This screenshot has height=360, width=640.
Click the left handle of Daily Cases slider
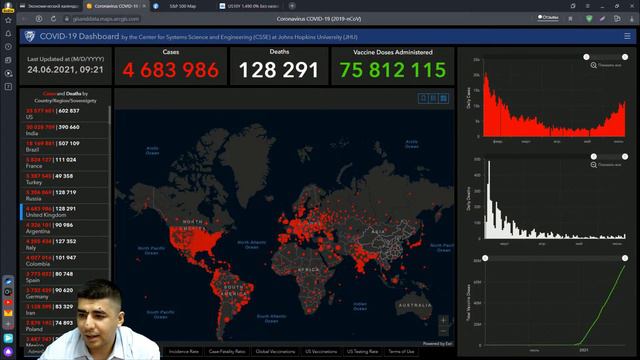point(586,57)
